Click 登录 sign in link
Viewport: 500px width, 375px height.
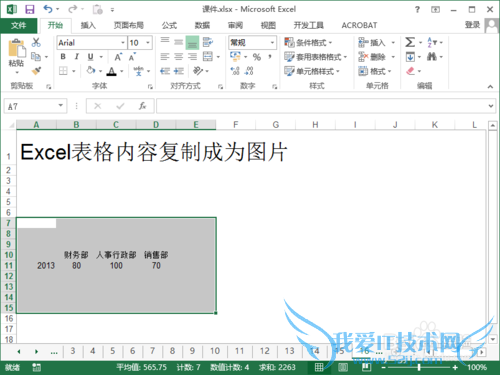(472, 25)
